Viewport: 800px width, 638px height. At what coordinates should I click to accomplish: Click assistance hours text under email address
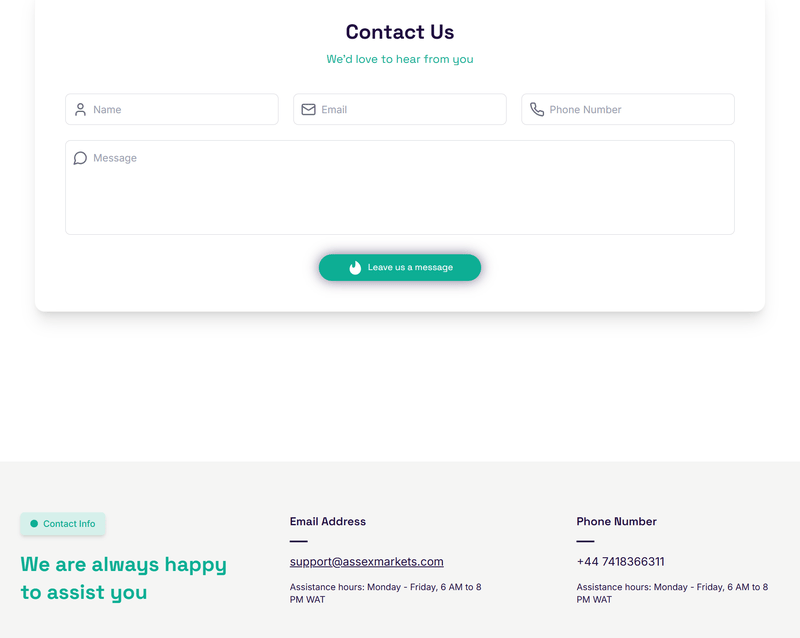coord(386,593)
